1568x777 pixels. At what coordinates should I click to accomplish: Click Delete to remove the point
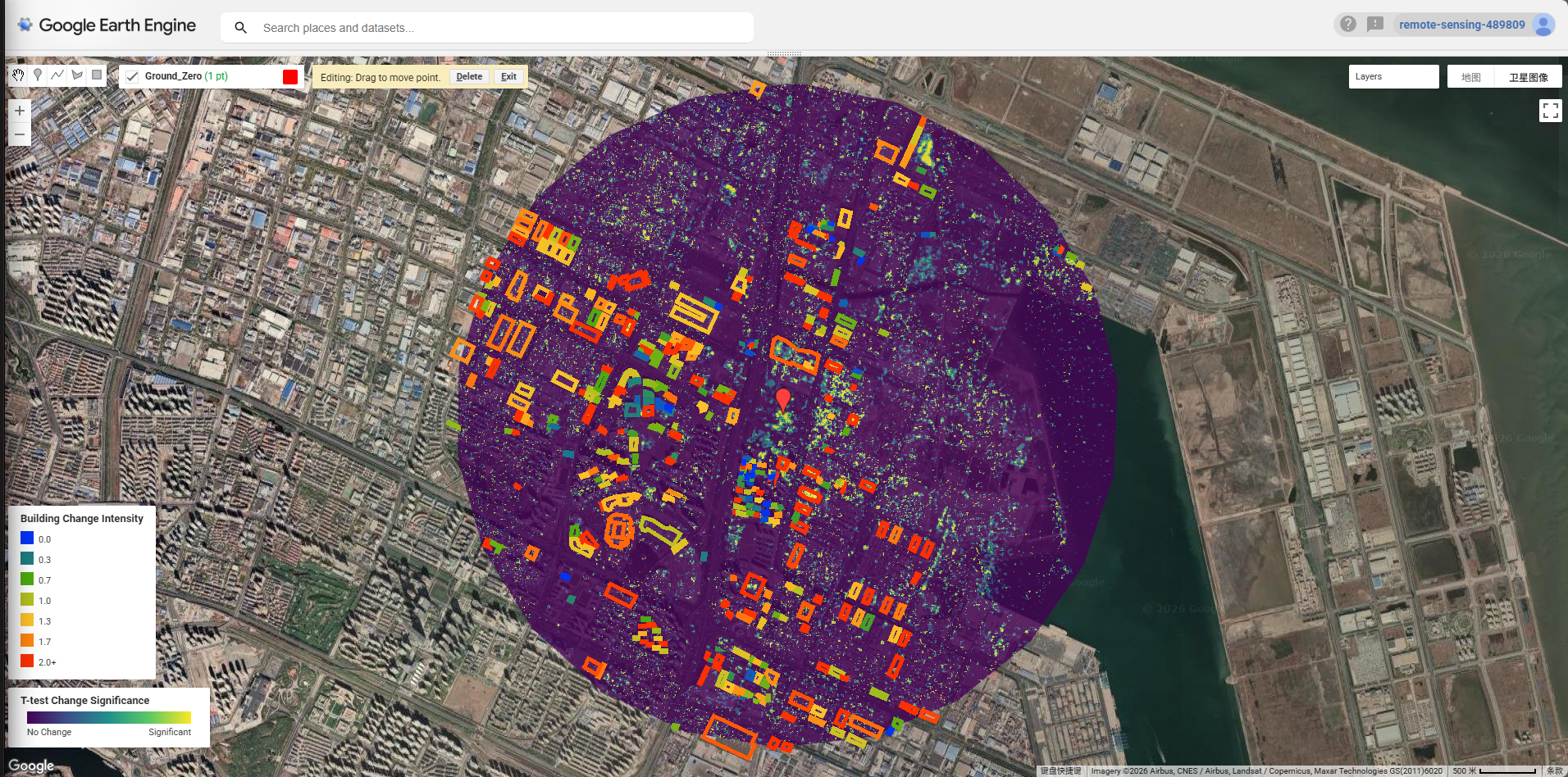[x=469, y=77]
